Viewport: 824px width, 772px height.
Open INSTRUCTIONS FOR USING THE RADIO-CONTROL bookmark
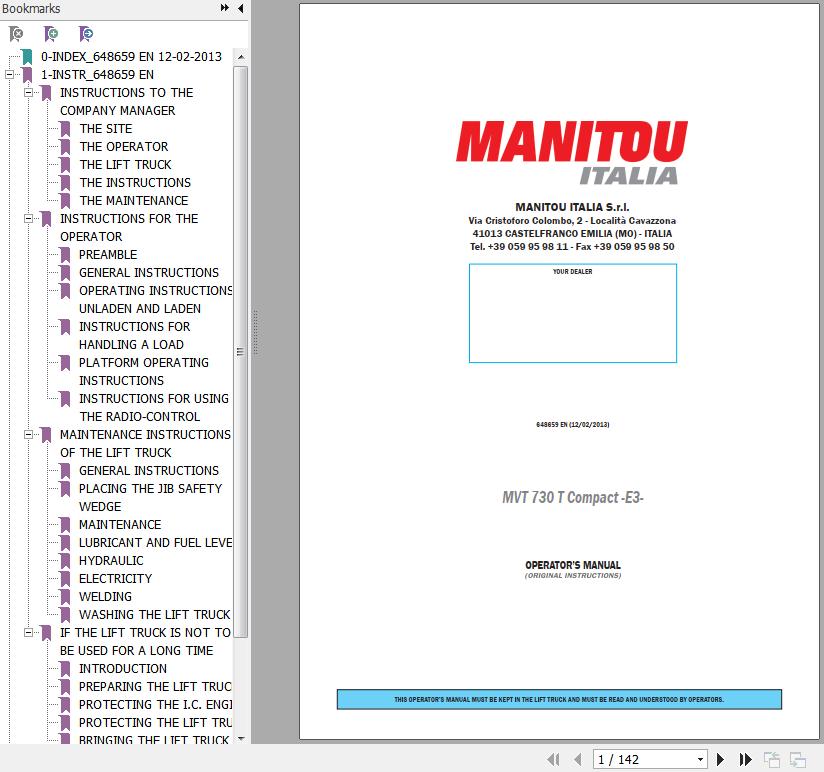click(154, 408)
